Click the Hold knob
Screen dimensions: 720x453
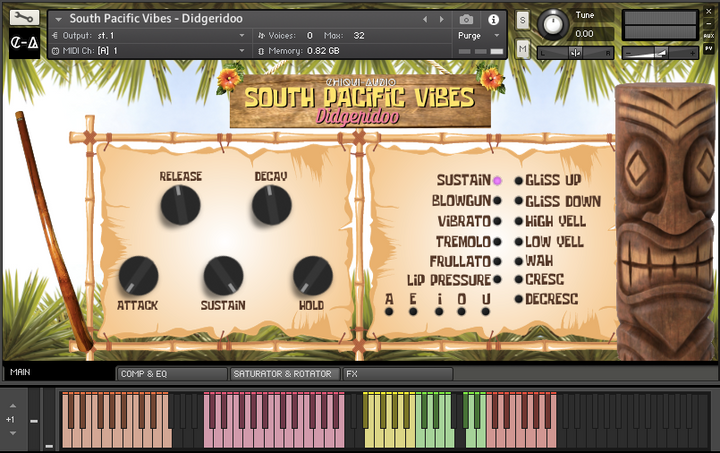pyautogui.click(x=313, y=275)
